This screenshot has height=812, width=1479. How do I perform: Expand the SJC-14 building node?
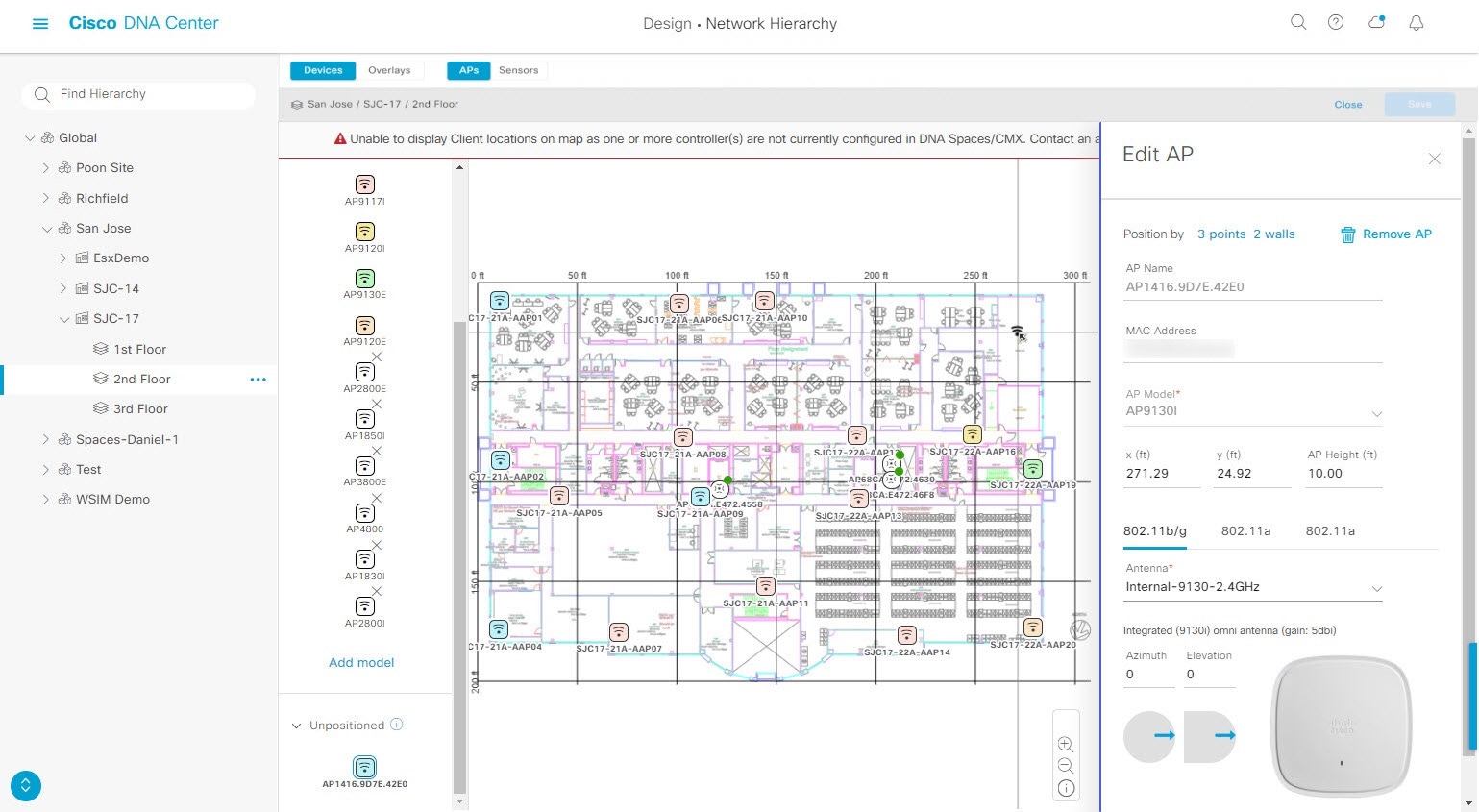point(63,289)
